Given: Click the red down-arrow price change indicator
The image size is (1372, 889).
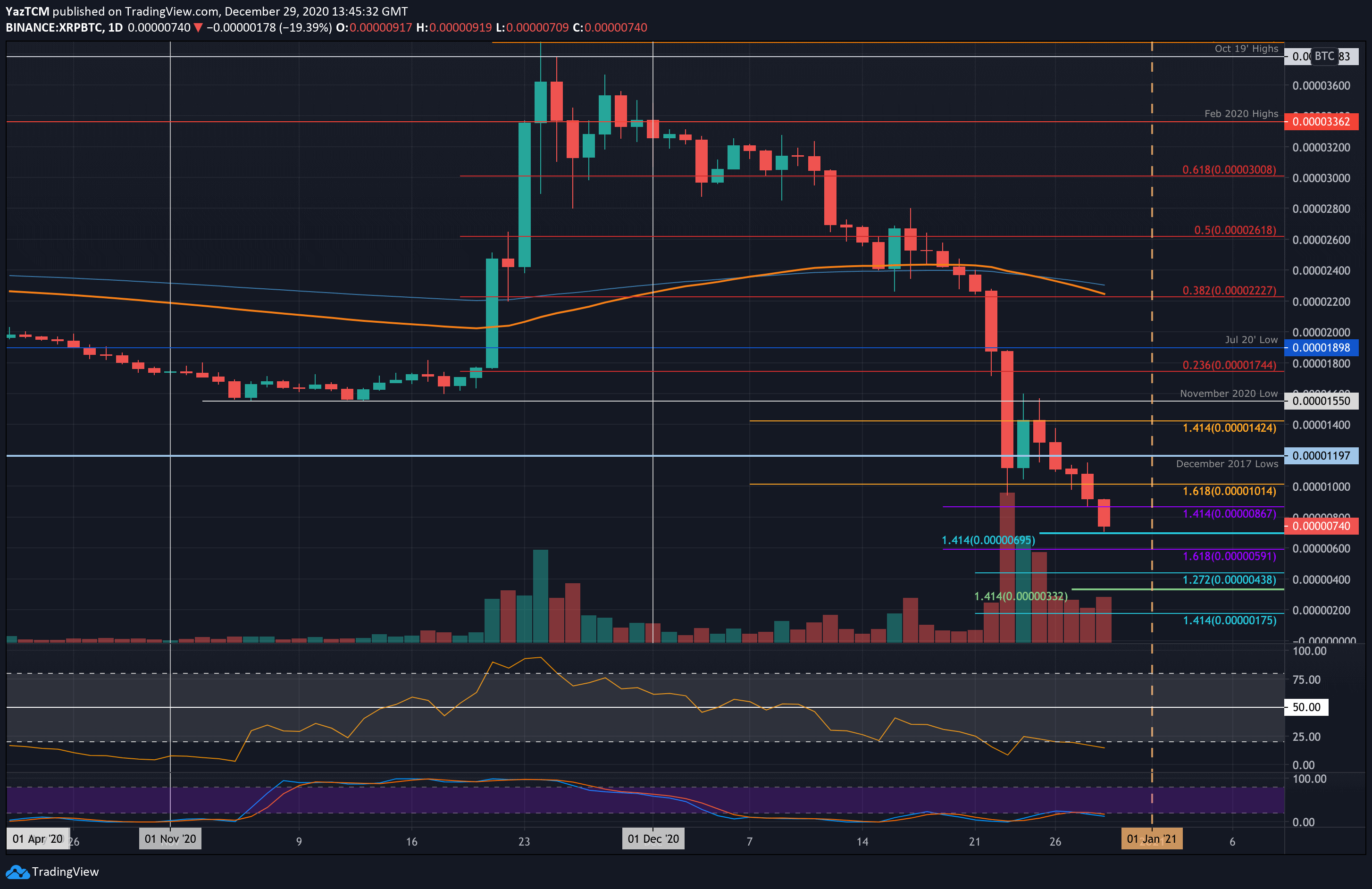Looking at the screenshot, I should click(198, 28).
